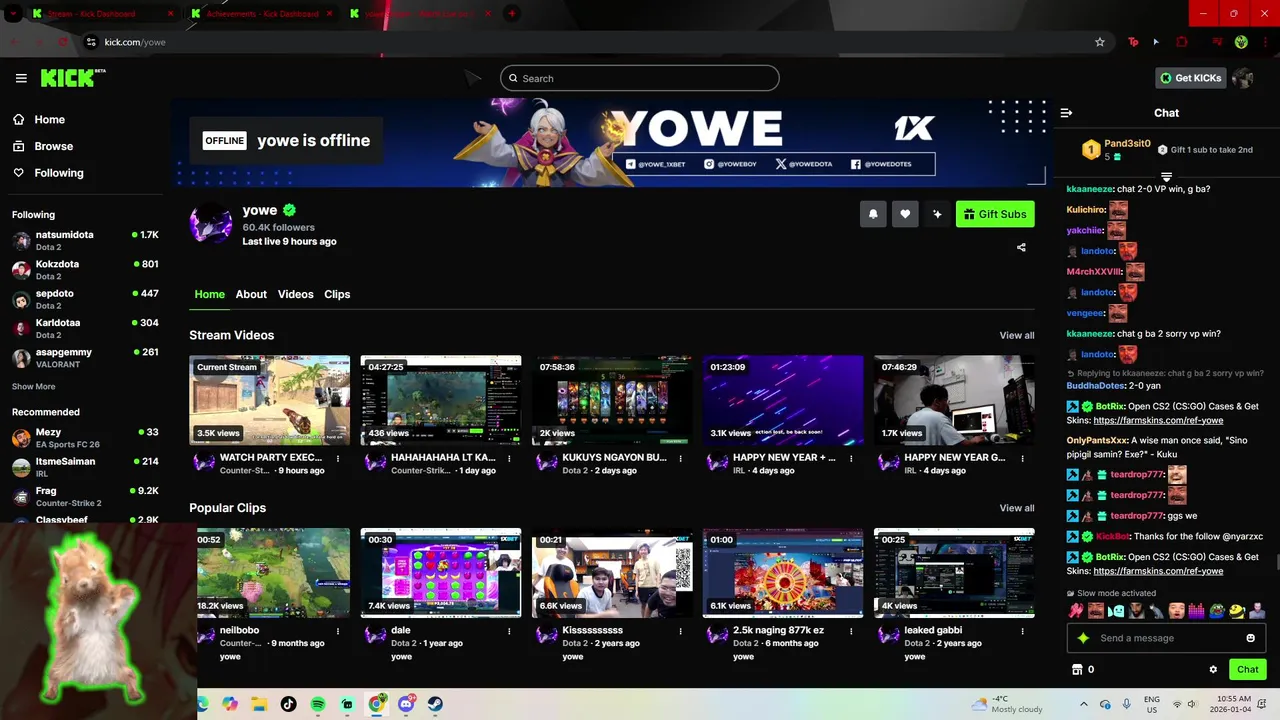Click the search field

(640, 78)
